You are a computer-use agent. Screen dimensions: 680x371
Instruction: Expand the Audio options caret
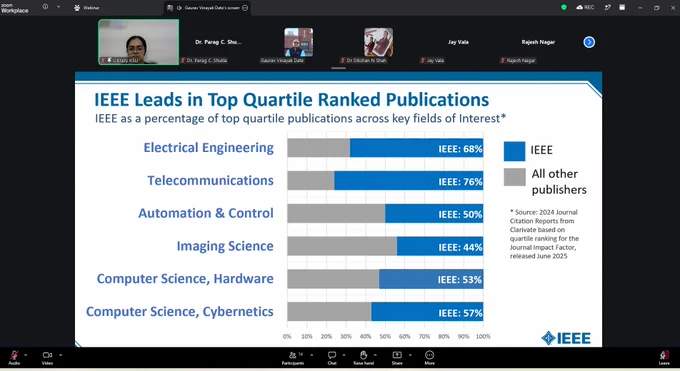click(x=26, y=355)
